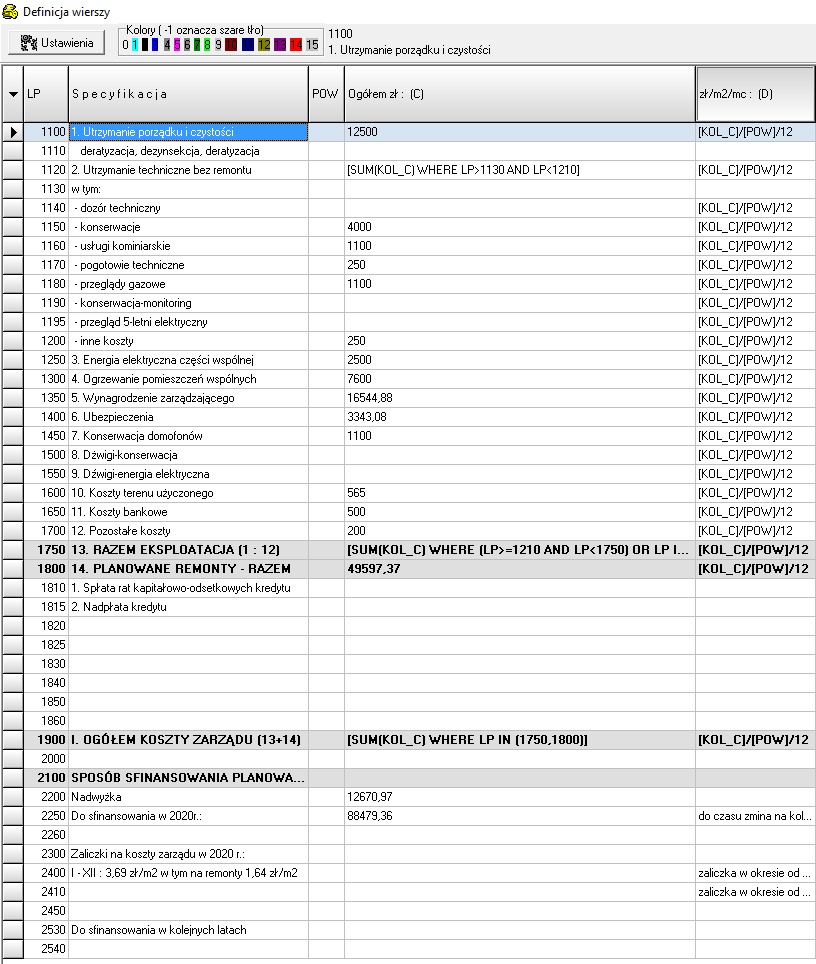Click value 3343,08 for Ubezpieczenia
816x964 pixels.
[x=520, y=417]
